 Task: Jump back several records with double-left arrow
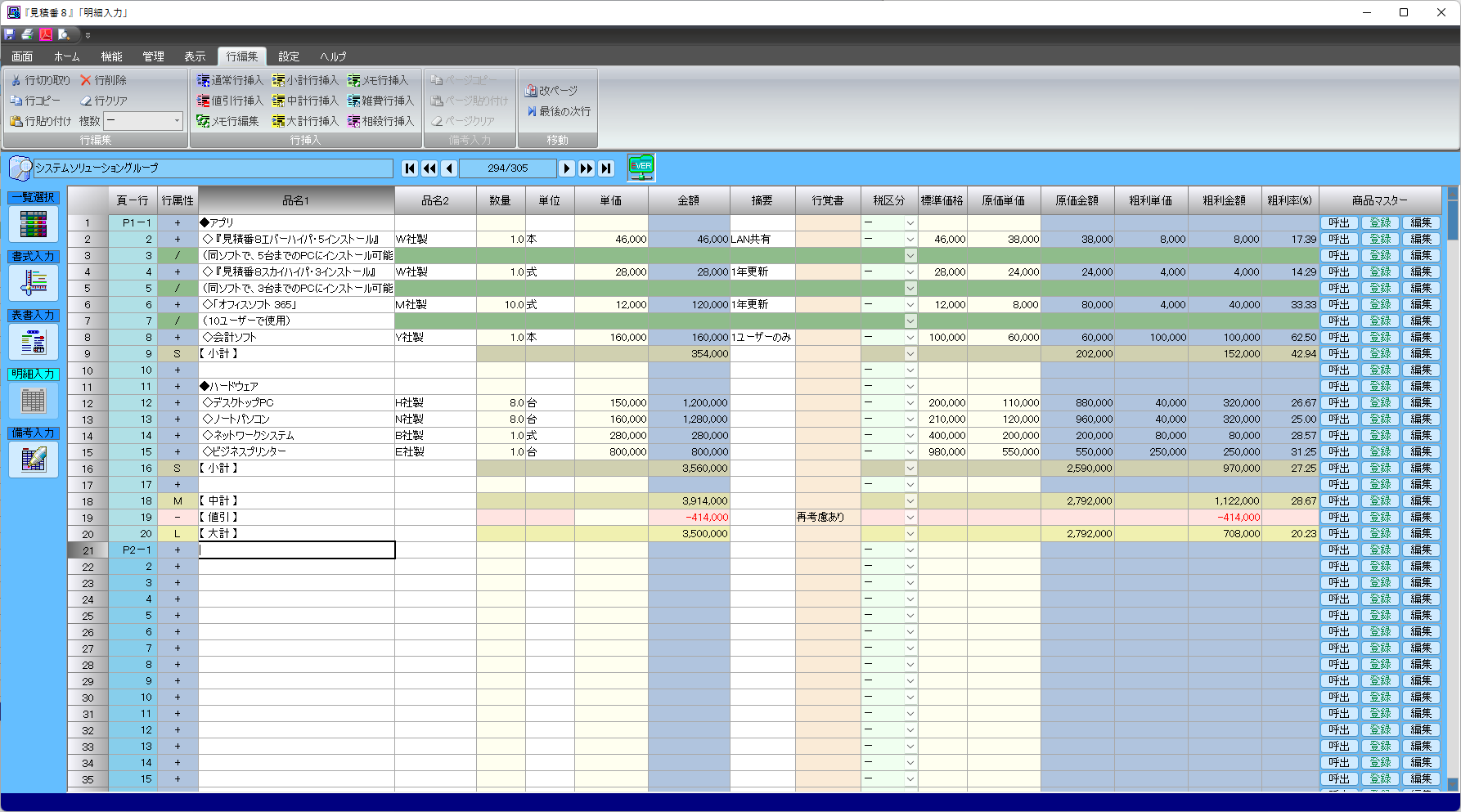pyautogui.click(x=429, y=168)
